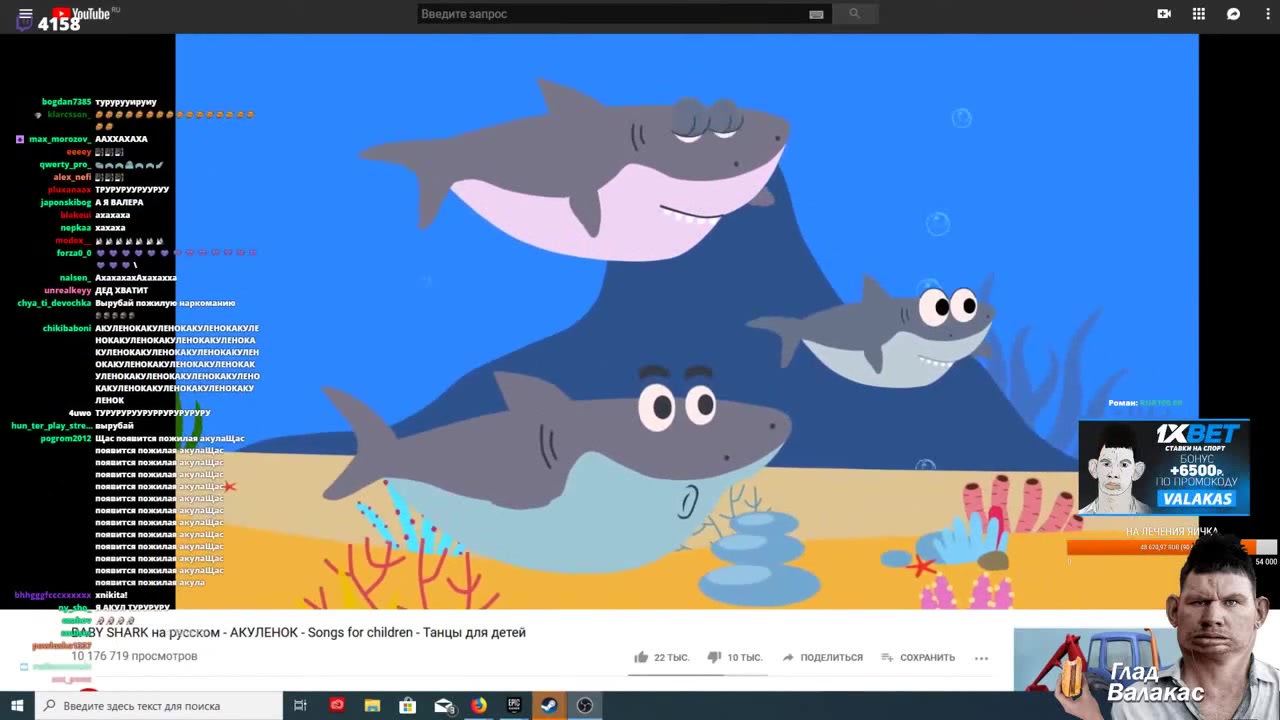Viewport: 1280px width, 720px height.
Task: Open YouTube messages bubble icon
Action: click(1234, 14)
